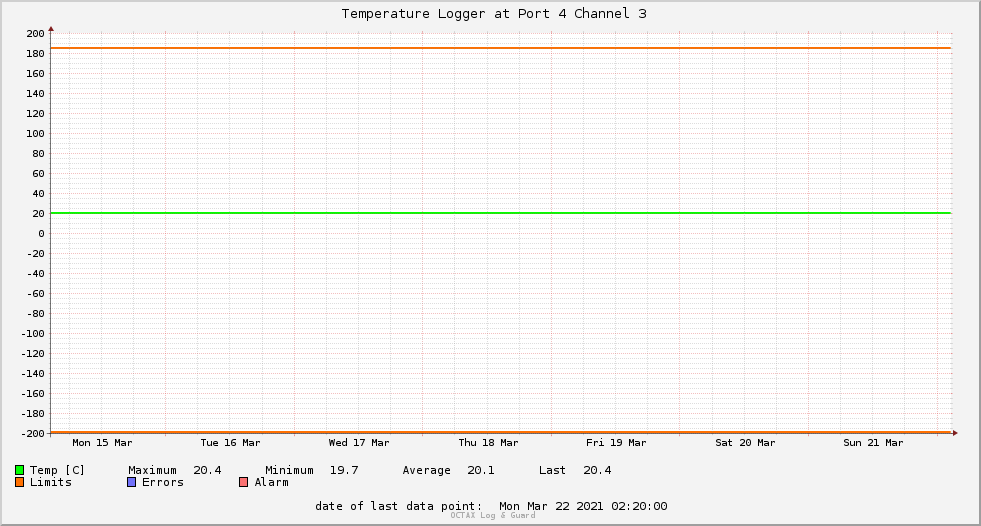The height and width of the screenshot is (526, 981).
Task: Click the orange Limits legend swatch
Action: point(19,482)
